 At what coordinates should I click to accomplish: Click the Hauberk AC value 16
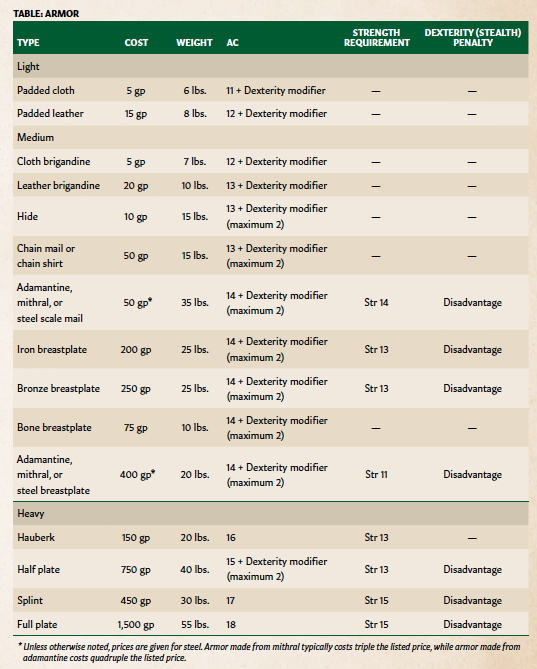[231, 538]
